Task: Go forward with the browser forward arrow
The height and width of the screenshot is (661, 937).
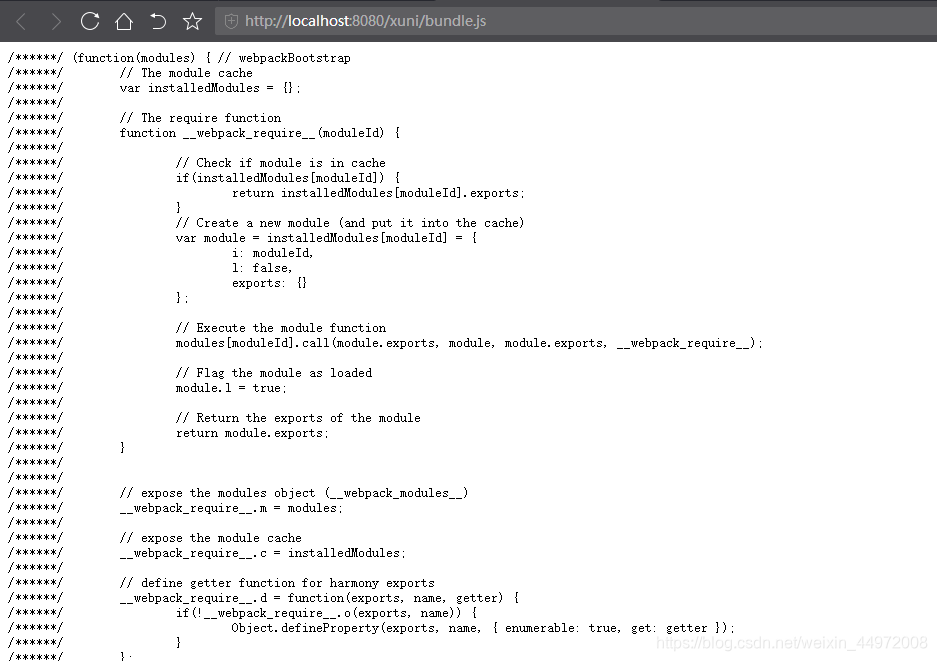Action: click(56, 22)
